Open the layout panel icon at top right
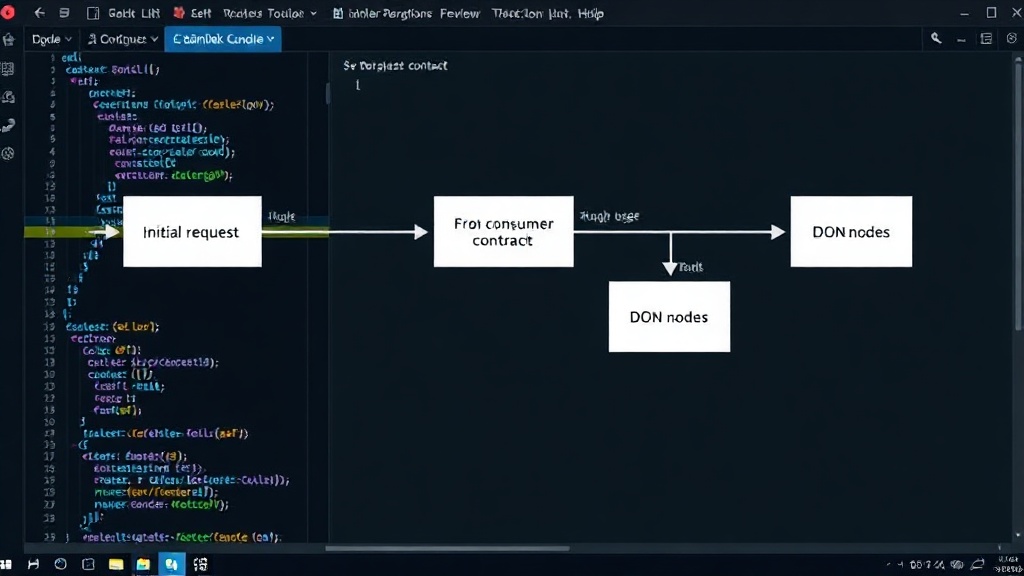The height and width of the screenshot is (576, 1024). point(986,39)
